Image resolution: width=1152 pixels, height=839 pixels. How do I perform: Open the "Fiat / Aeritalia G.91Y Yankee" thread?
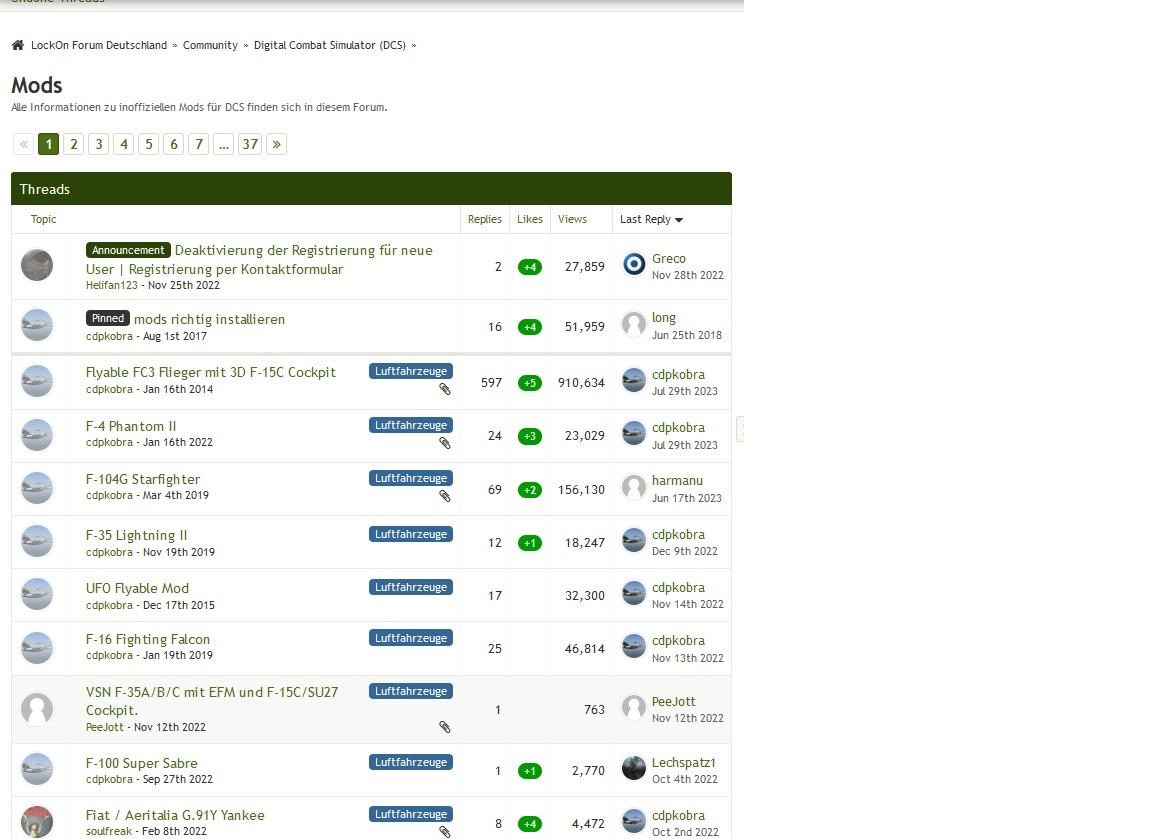tap(175, 815)
